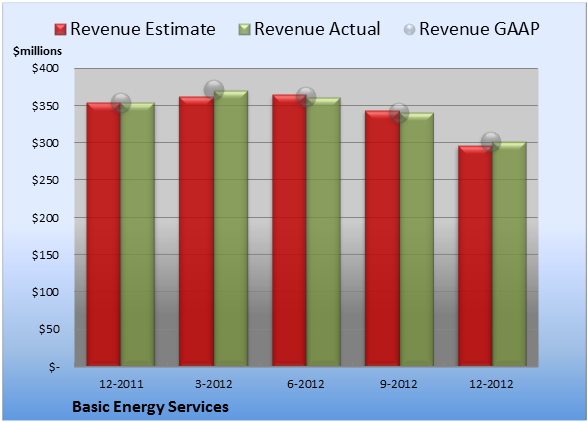
Task: Click the GAAP marker above 3-2012
Action: pyautogui.click(x=214, y=90)
